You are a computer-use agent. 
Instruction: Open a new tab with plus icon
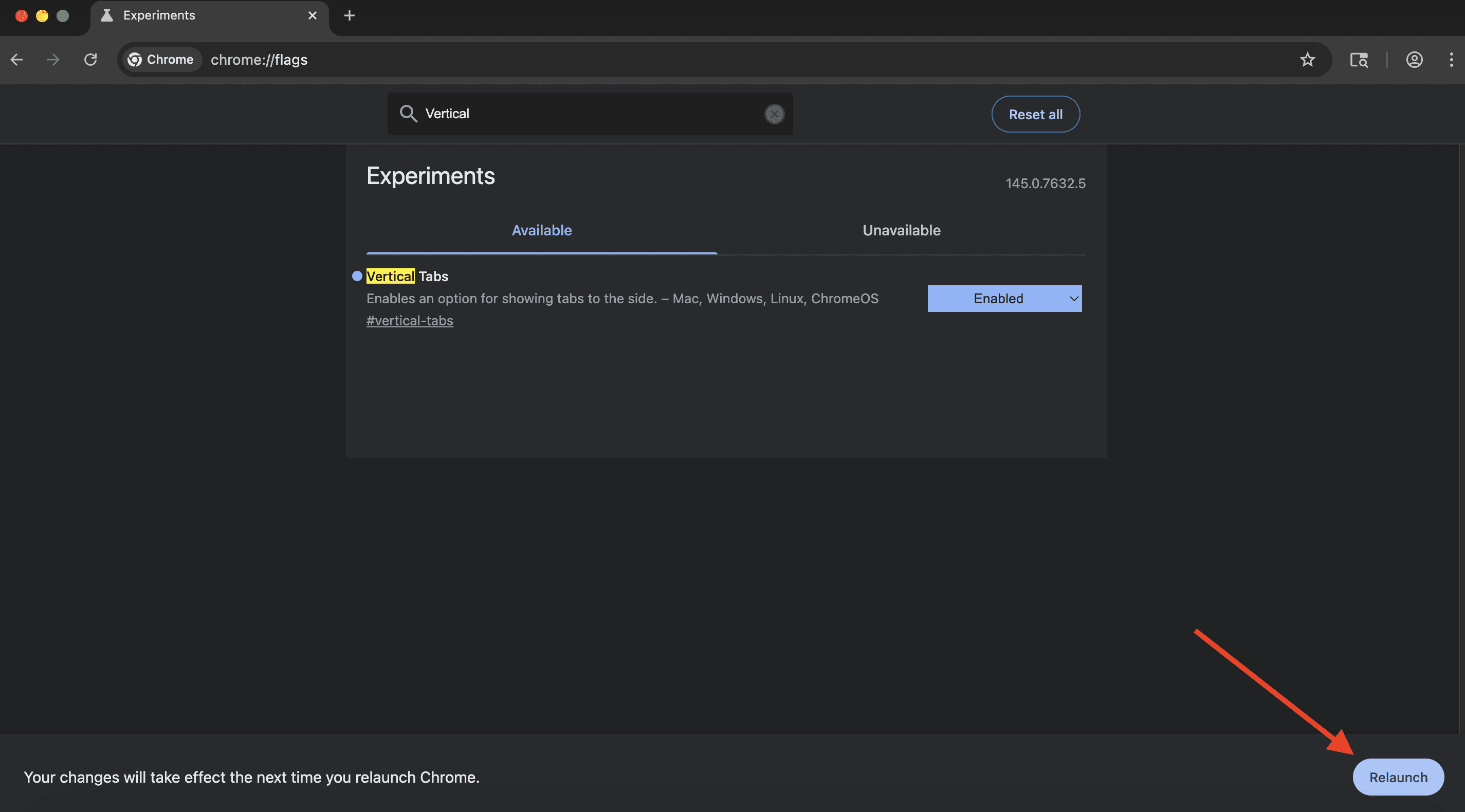coord(349,15)
